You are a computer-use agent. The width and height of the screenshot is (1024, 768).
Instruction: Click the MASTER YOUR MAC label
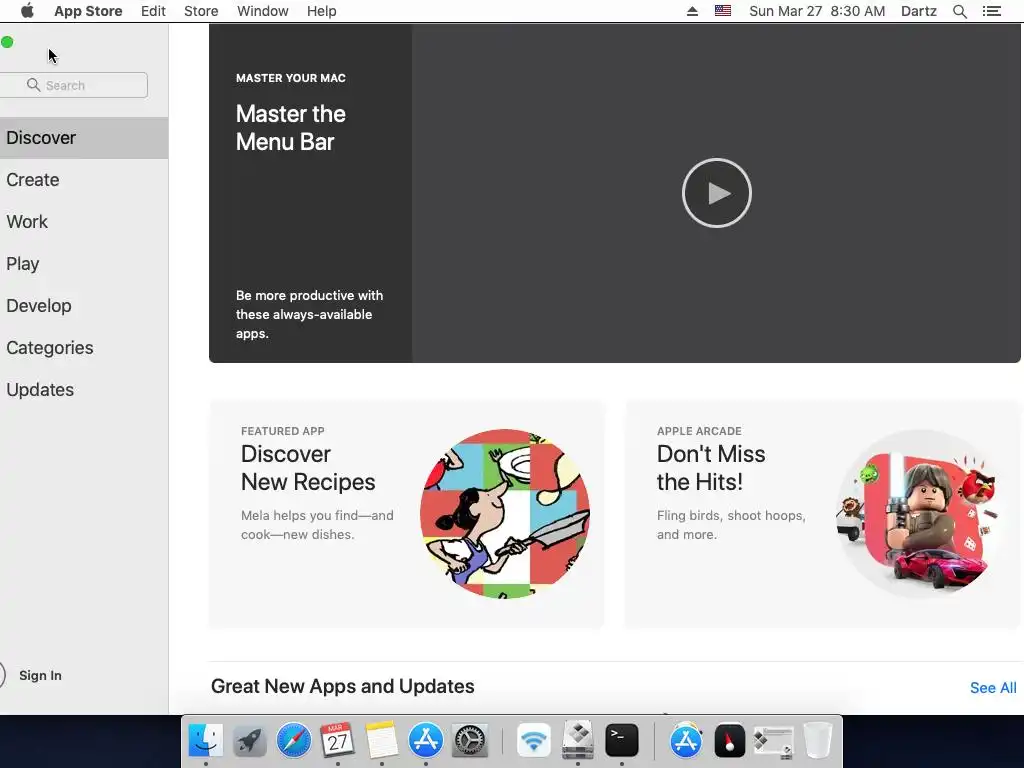tap(291, 78)
